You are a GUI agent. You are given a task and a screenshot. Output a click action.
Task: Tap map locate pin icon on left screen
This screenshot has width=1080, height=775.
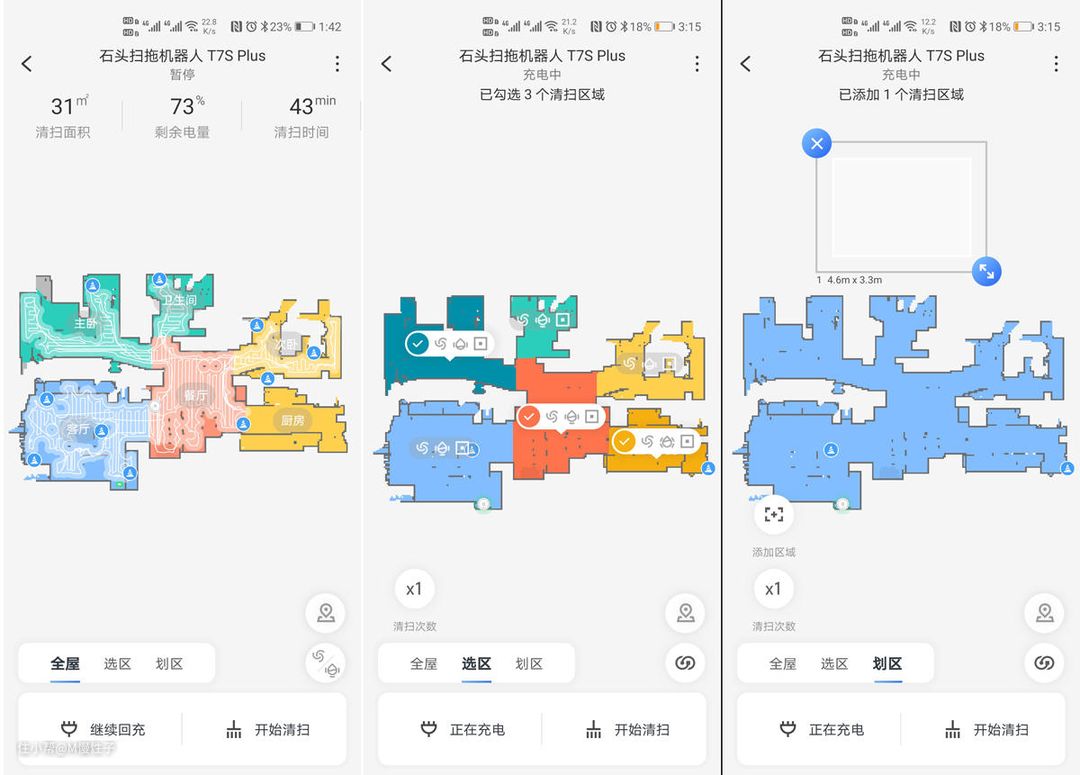point(326,612)
